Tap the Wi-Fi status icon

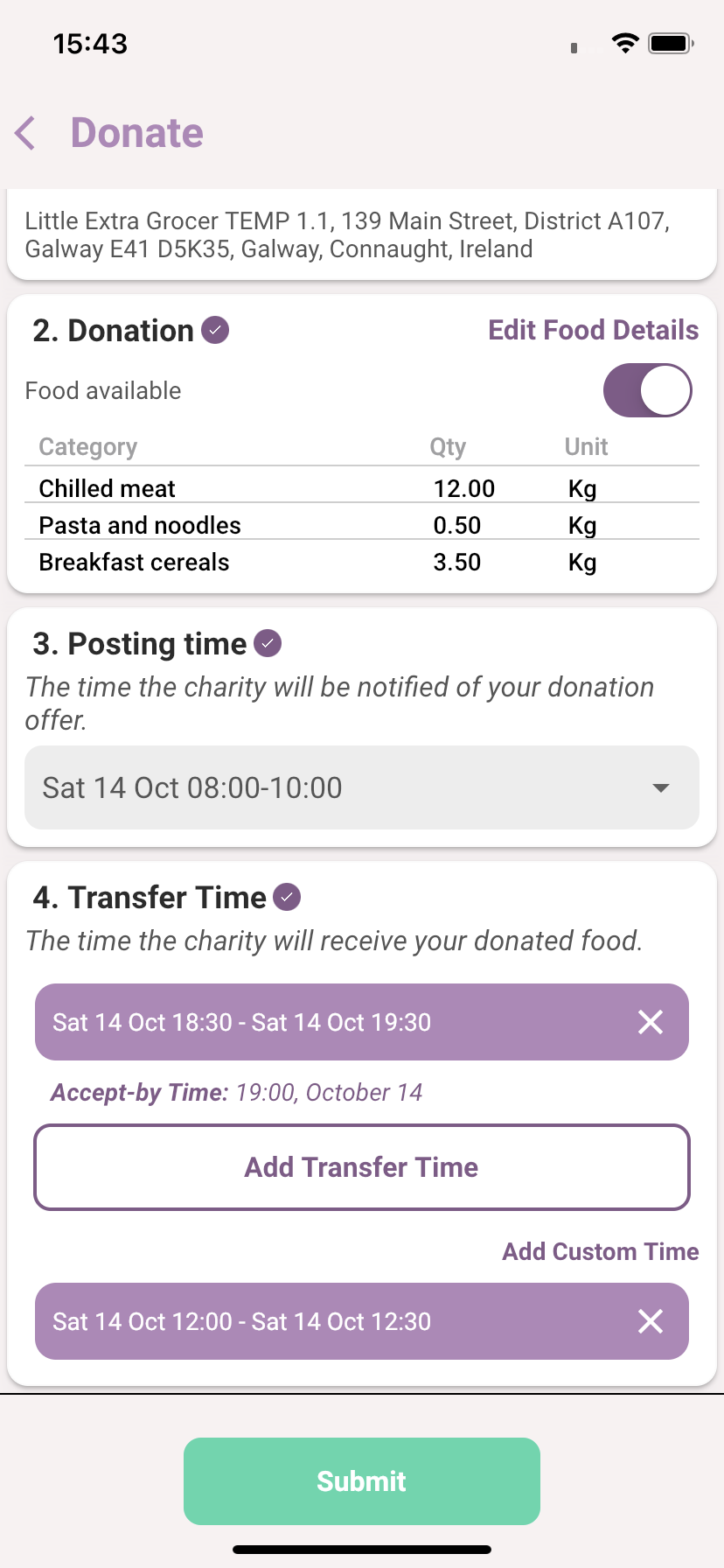624,43
